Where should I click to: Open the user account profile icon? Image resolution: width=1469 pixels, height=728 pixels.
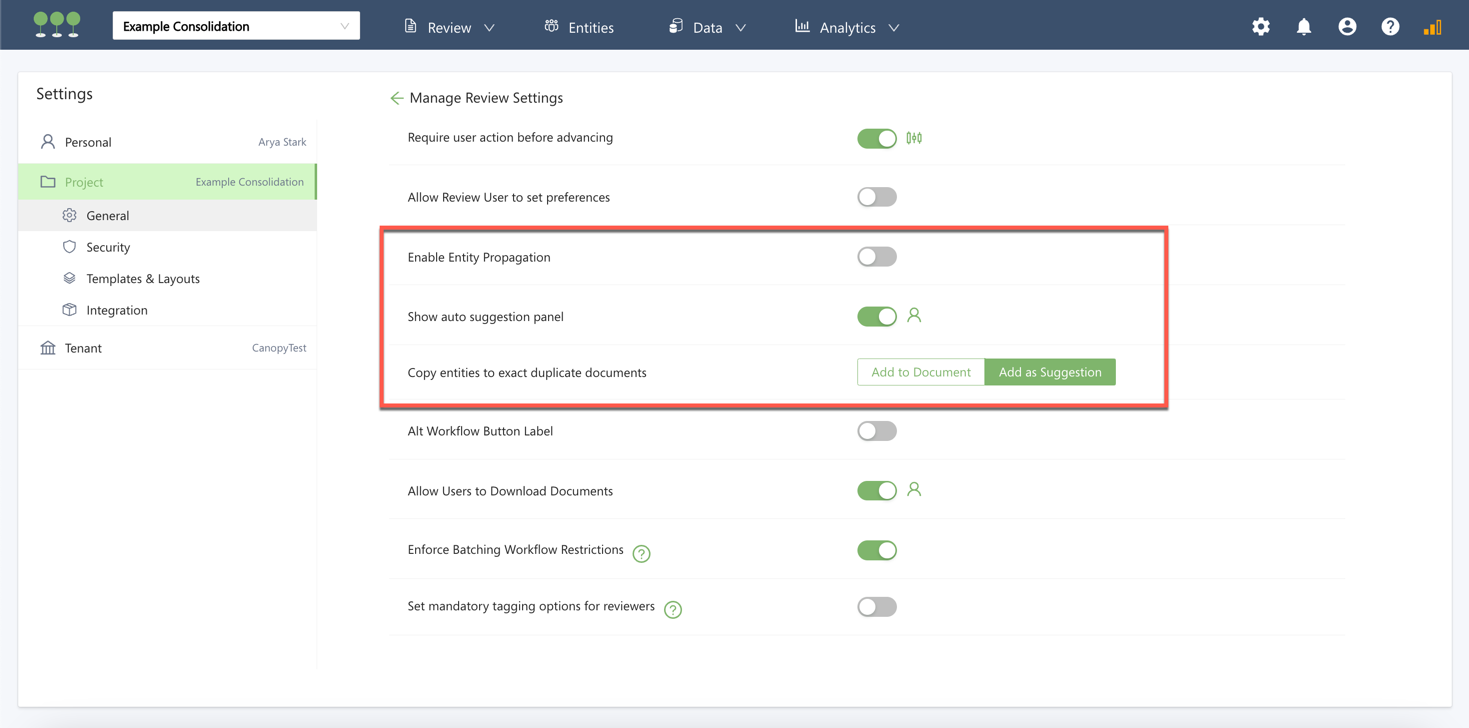coord(1347,27)
